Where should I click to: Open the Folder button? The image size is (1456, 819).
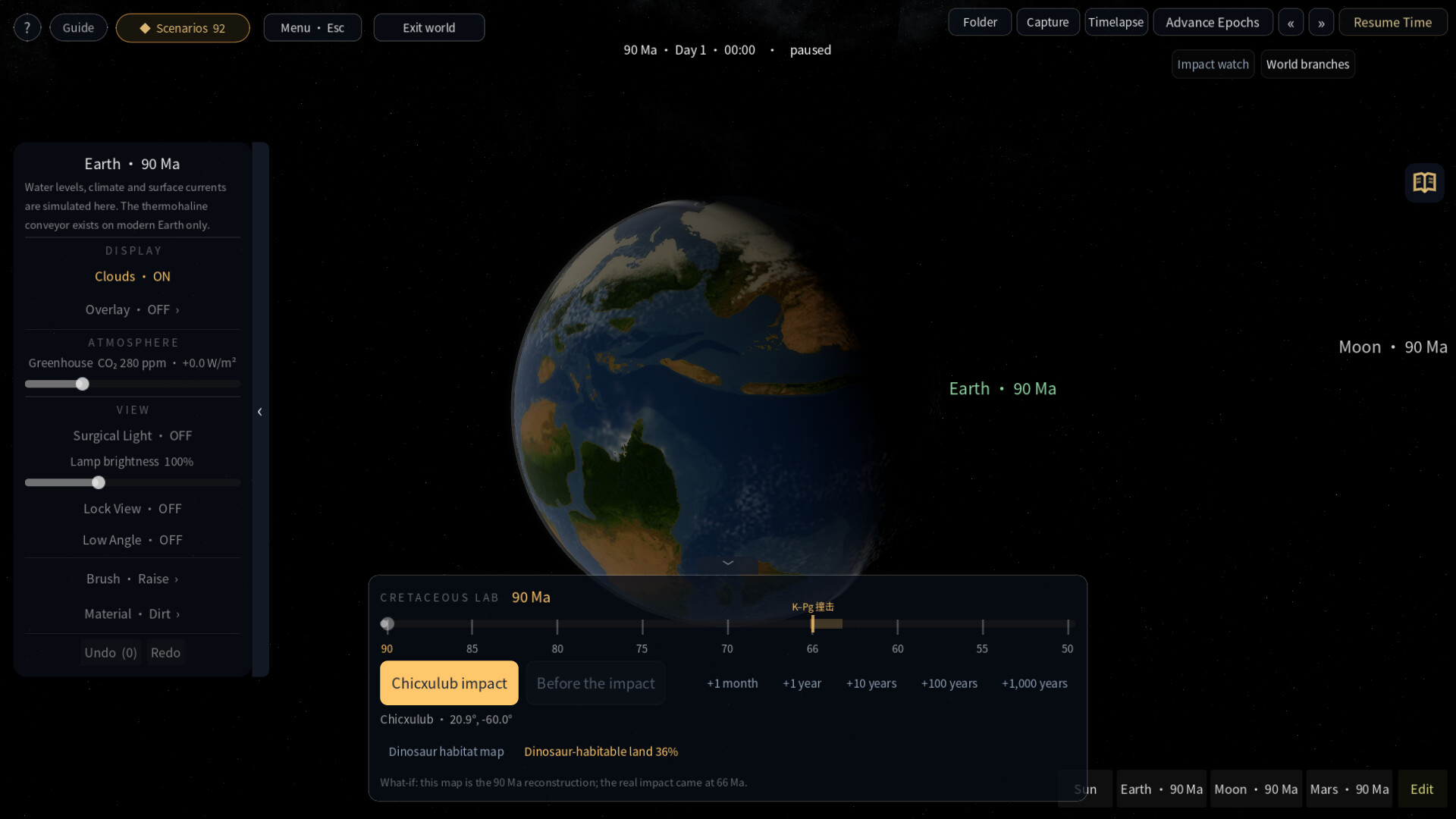(x=980, y=22)
